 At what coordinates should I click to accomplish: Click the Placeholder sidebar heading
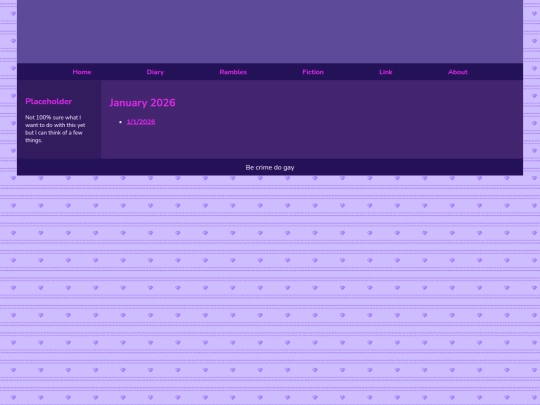point(49,101)
